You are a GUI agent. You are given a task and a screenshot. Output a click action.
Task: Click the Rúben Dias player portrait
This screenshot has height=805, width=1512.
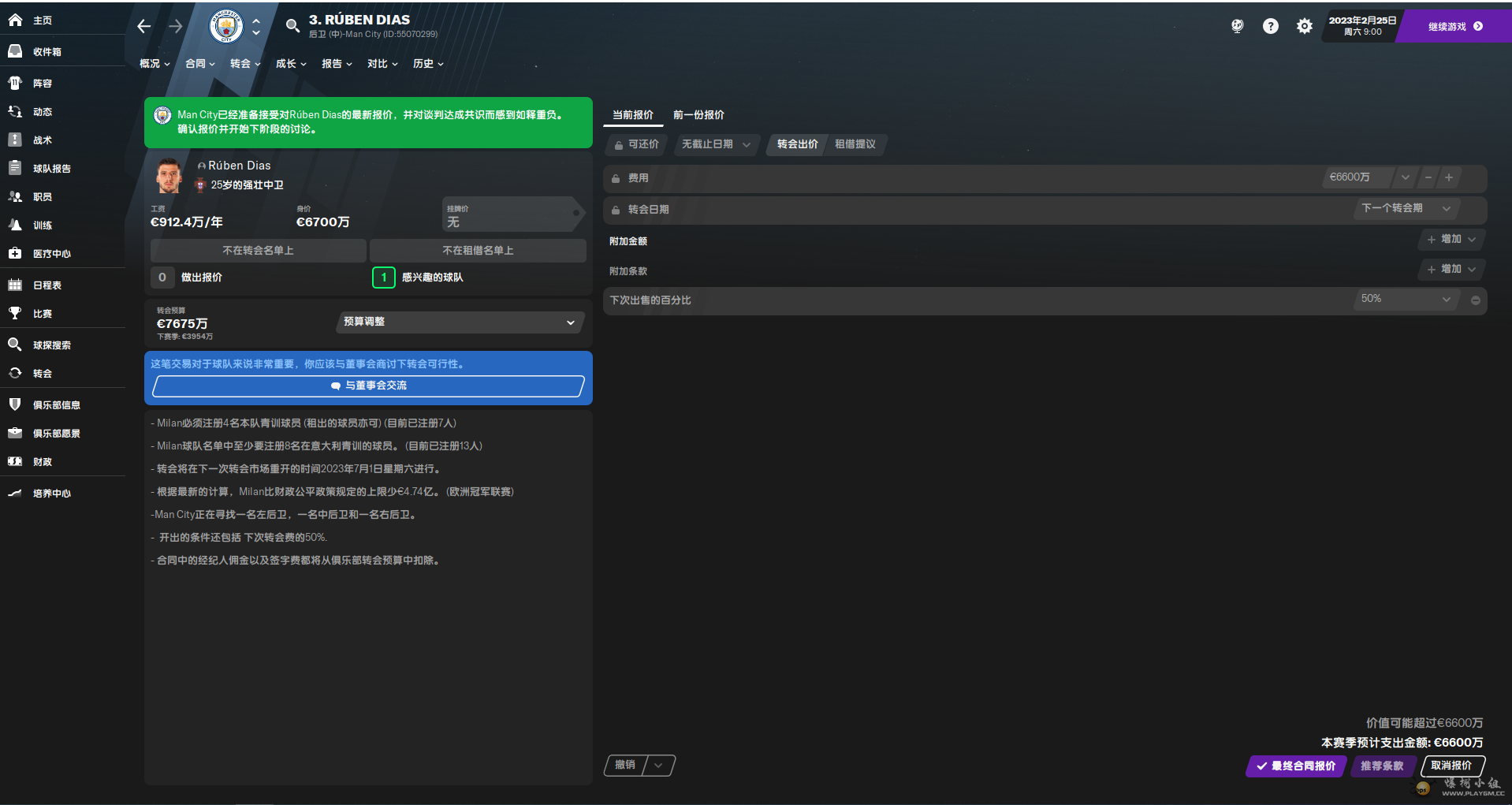click(x=169, y=175)
